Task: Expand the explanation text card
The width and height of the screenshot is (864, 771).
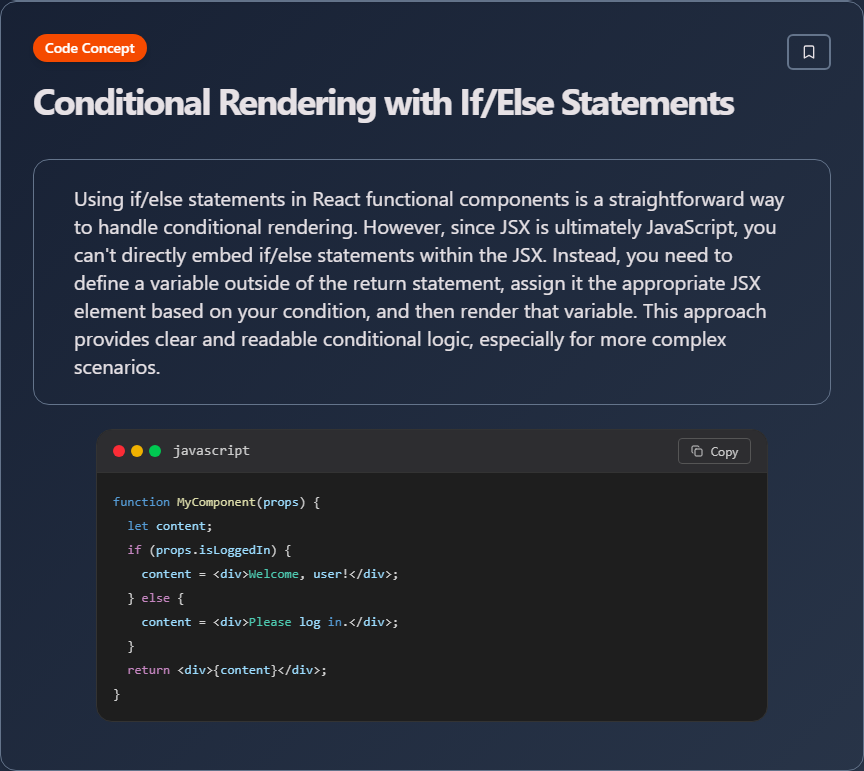Action: pyautogui.click(x=432, y=282)
